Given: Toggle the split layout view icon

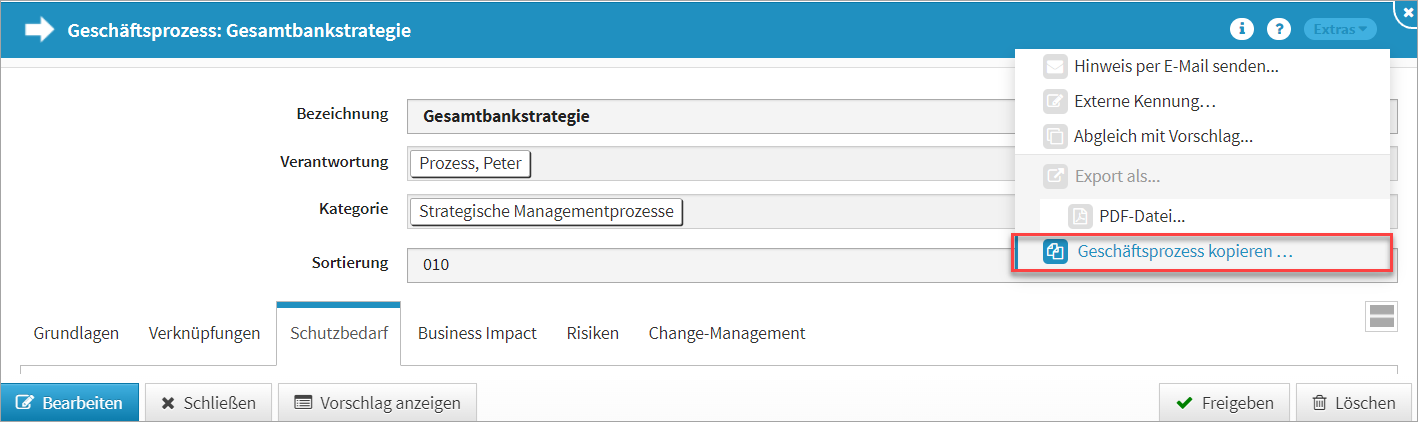Looking at the screenshot, I should click(x=1381, y=317).
